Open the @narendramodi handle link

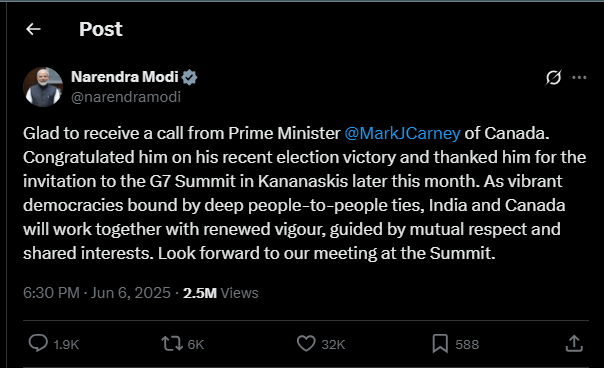point(126,97)
